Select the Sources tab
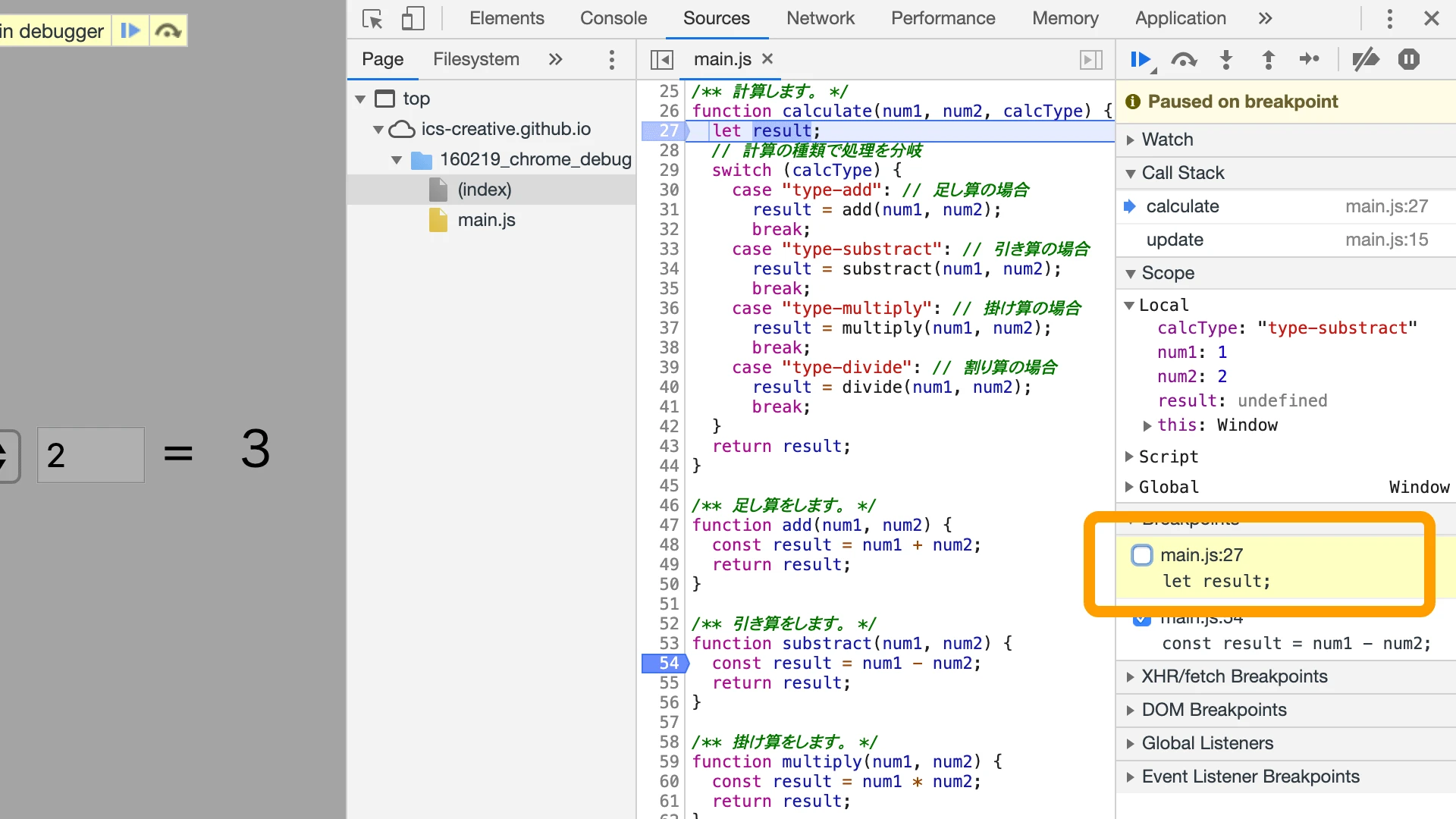Viewport: 1456px width, 819px height. pyautogui.click(x=716, y=18)
